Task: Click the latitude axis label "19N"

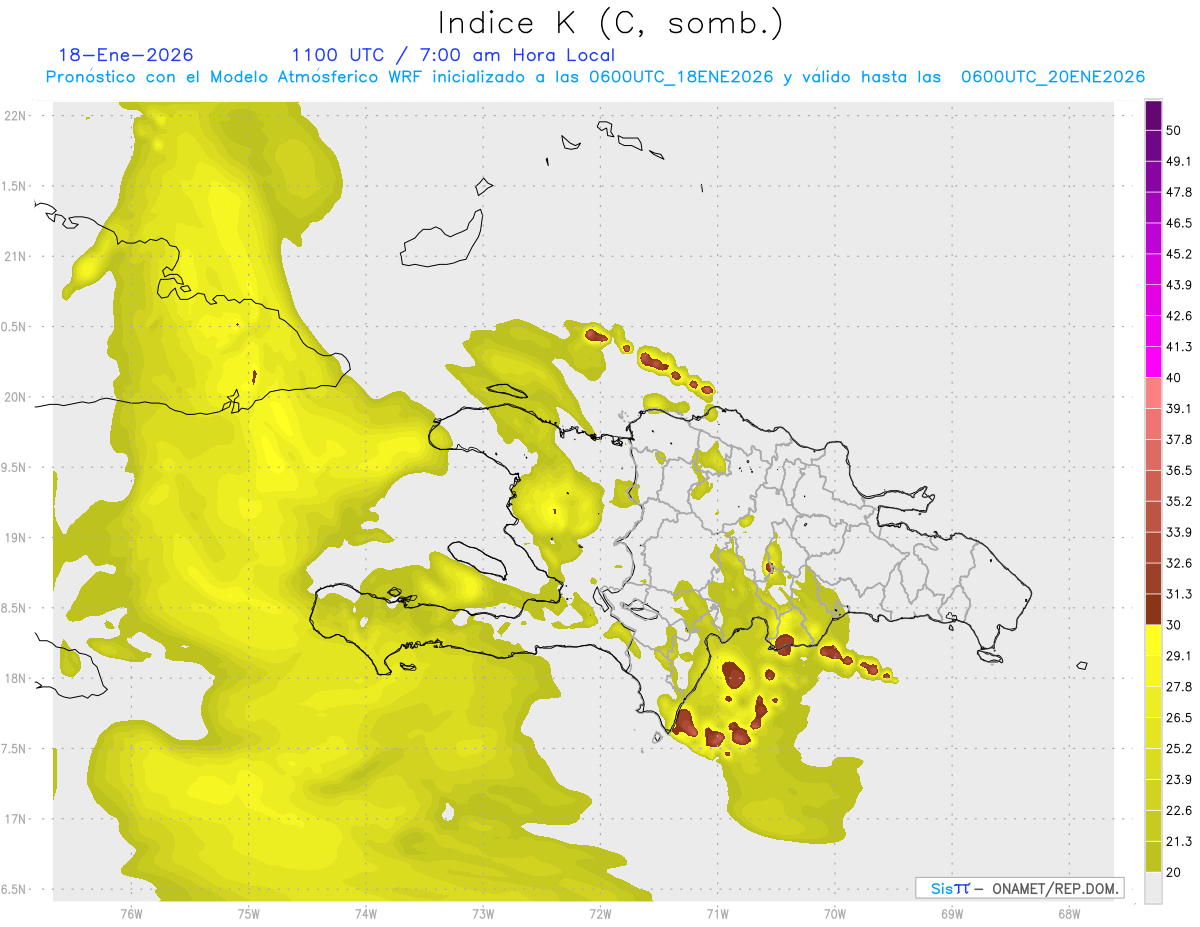Action: tap(16, 538)
